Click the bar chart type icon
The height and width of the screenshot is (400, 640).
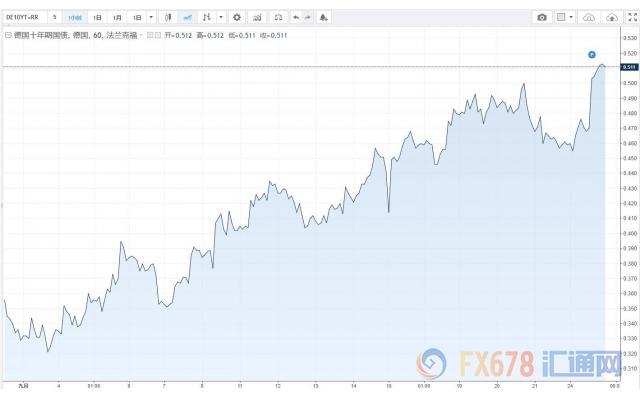click(x=207, y=17)
